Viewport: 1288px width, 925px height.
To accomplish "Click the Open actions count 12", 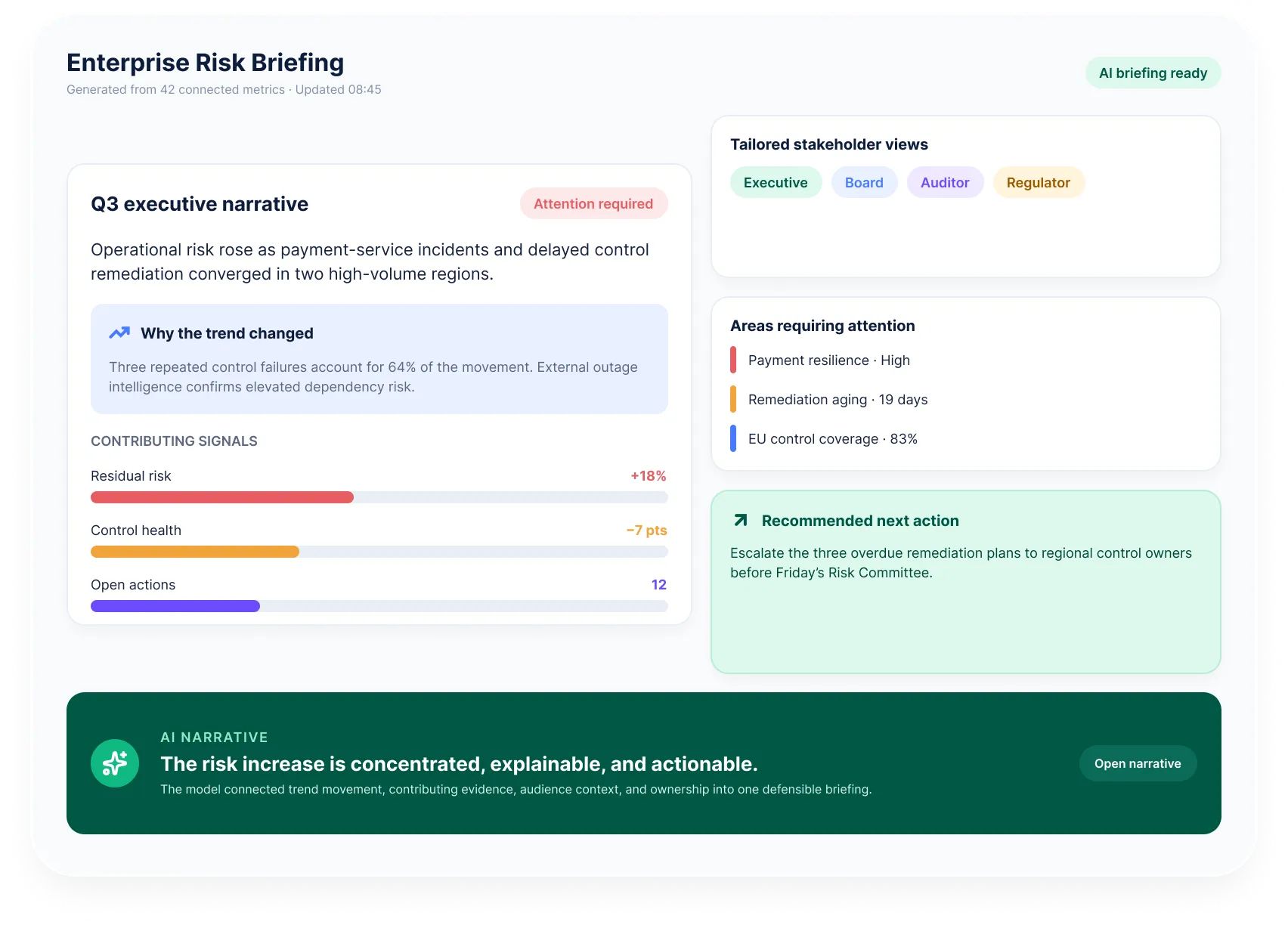I will tap(659, 585).
